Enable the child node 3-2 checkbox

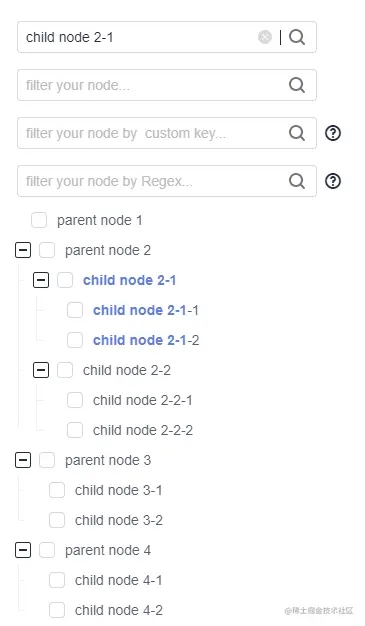point(57,520)
